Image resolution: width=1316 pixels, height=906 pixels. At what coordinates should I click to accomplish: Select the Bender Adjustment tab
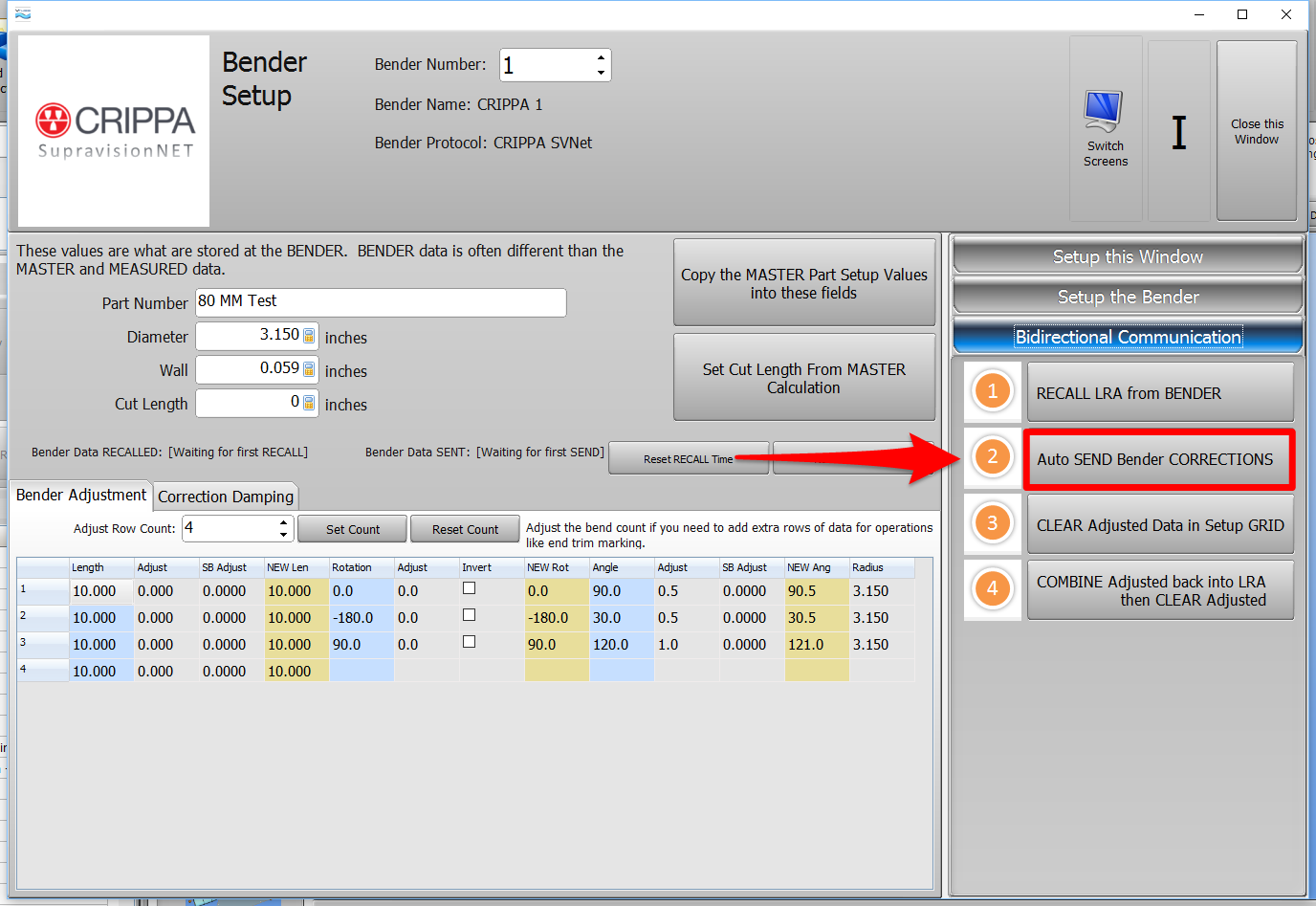click(x=81, y=495)
